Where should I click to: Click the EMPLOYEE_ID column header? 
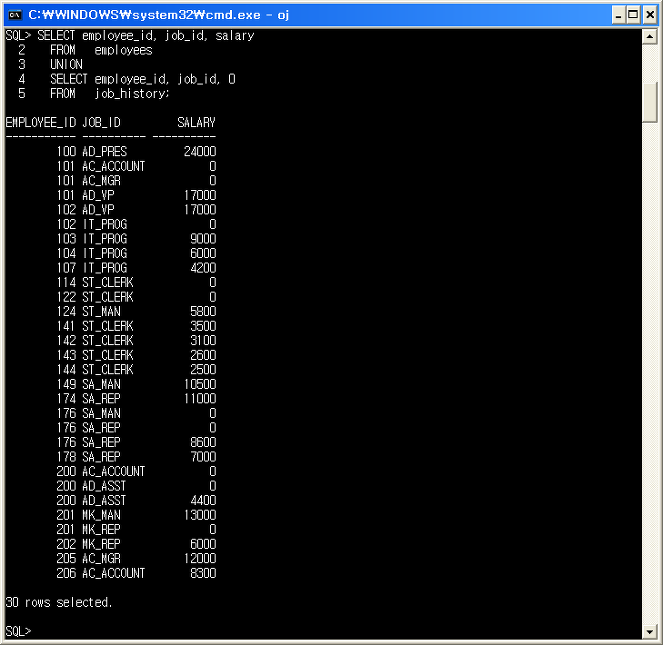[x=41, y=123]
